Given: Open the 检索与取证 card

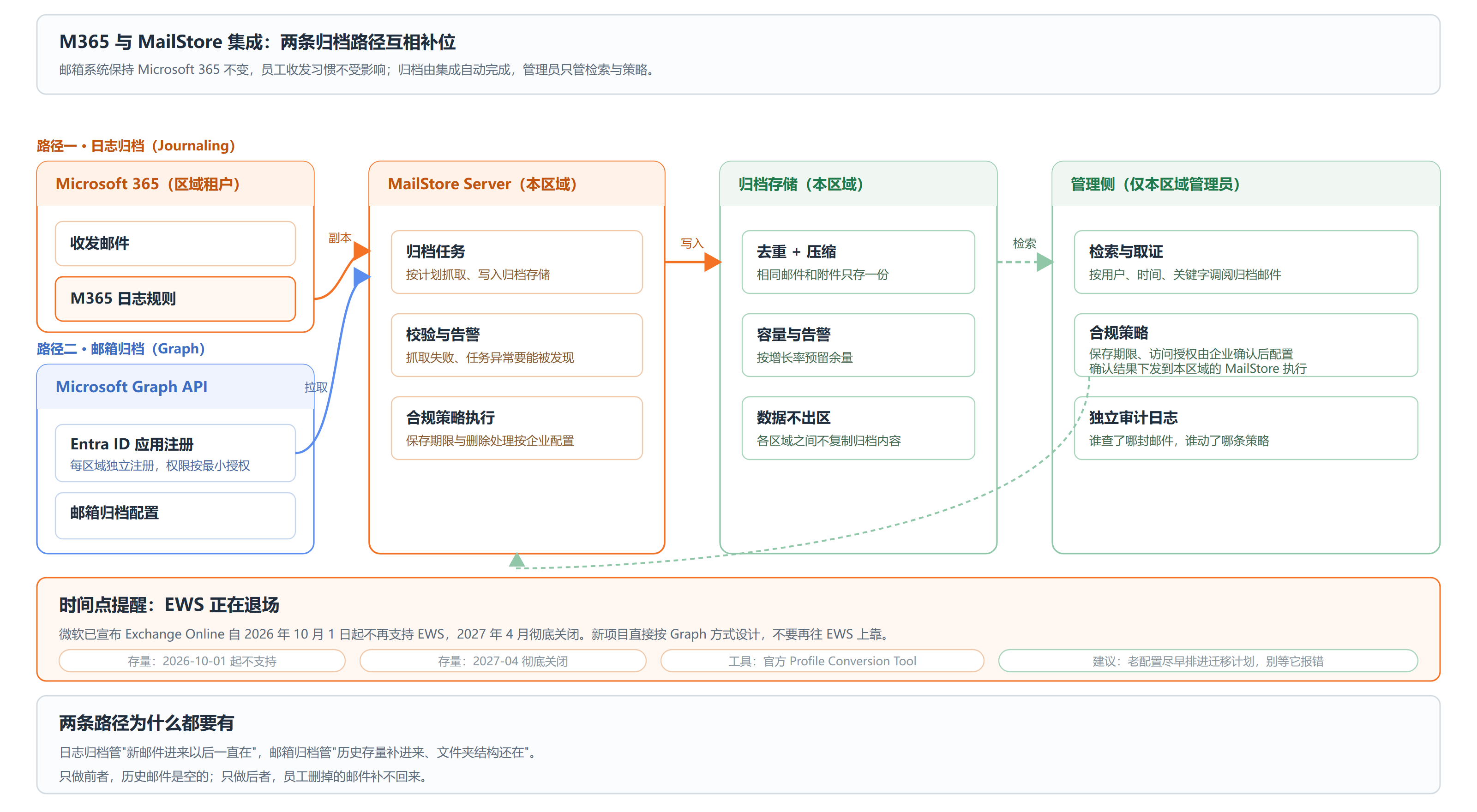Looking at the screenshot, I should tap(1246, 263).
